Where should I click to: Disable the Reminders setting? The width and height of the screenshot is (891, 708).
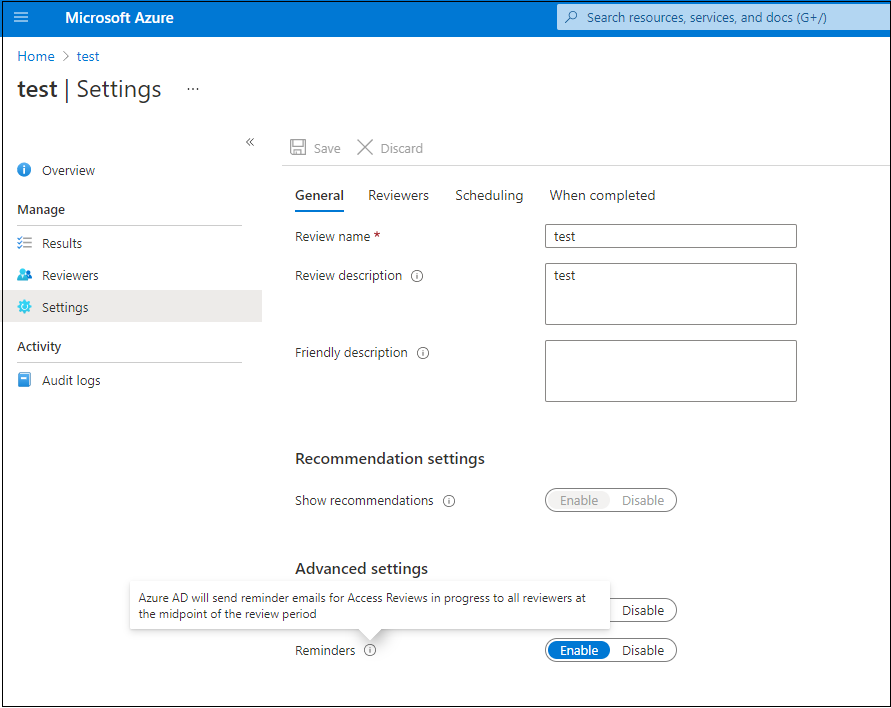tap(643, 650)
